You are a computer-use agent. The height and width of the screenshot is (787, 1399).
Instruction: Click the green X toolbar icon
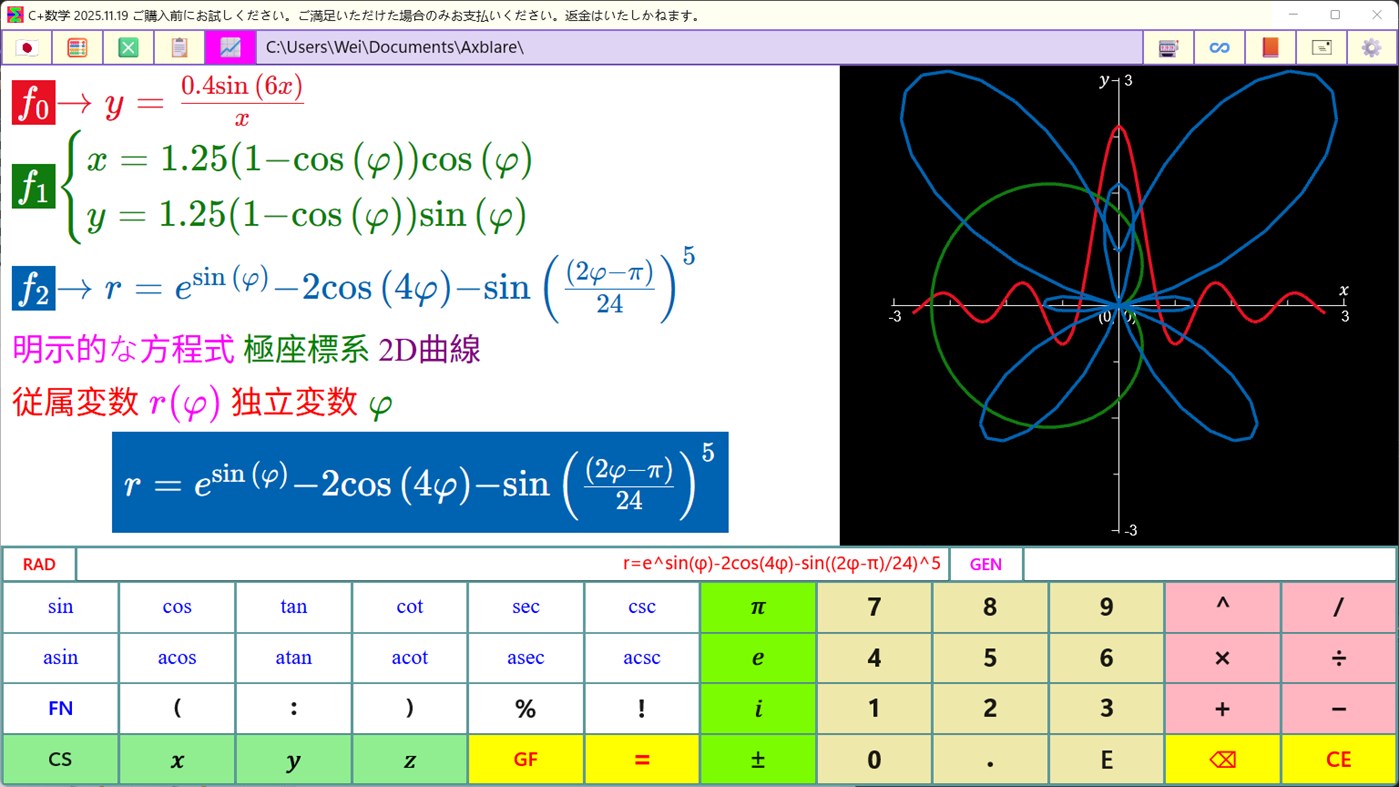pyautogui.click(x=127, y=47)
